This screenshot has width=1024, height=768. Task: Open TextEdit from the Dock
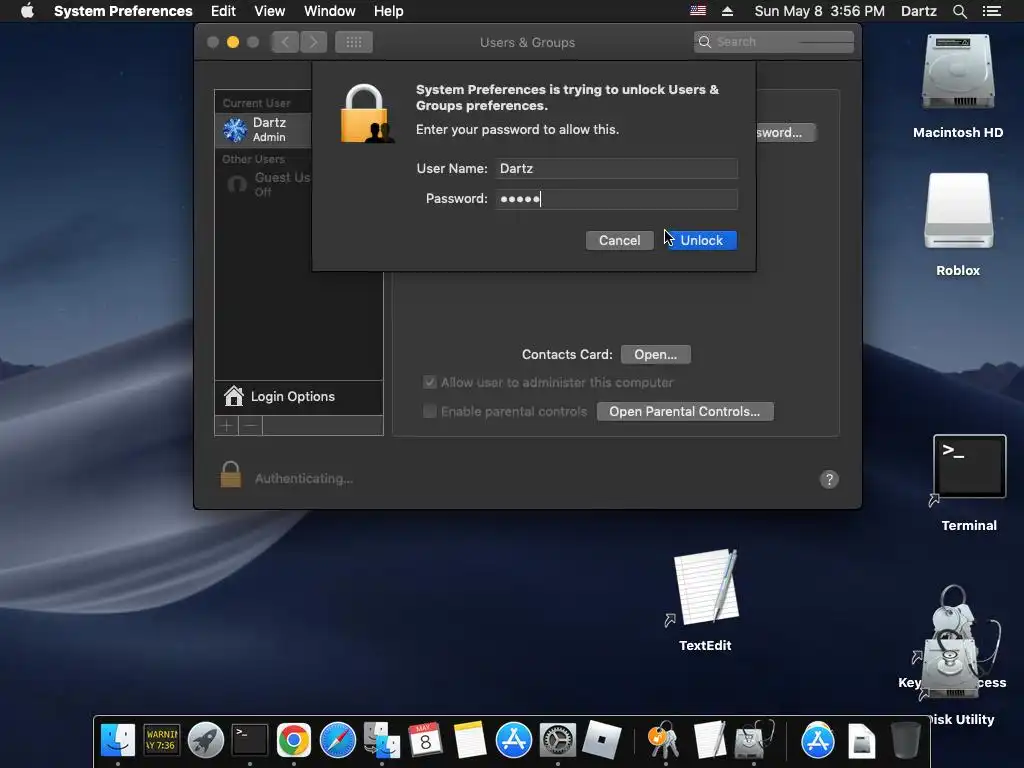[710, 740]
